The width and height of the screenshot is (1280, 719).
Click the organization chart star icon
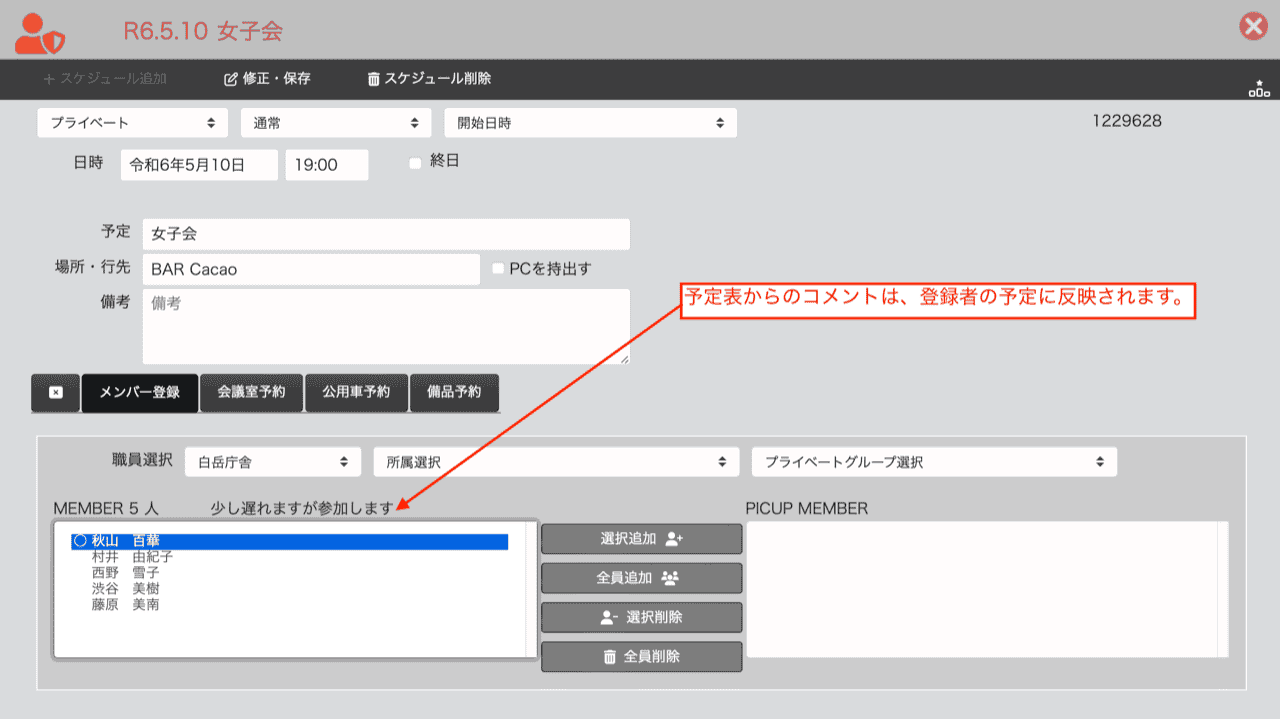coord(1258,88)
